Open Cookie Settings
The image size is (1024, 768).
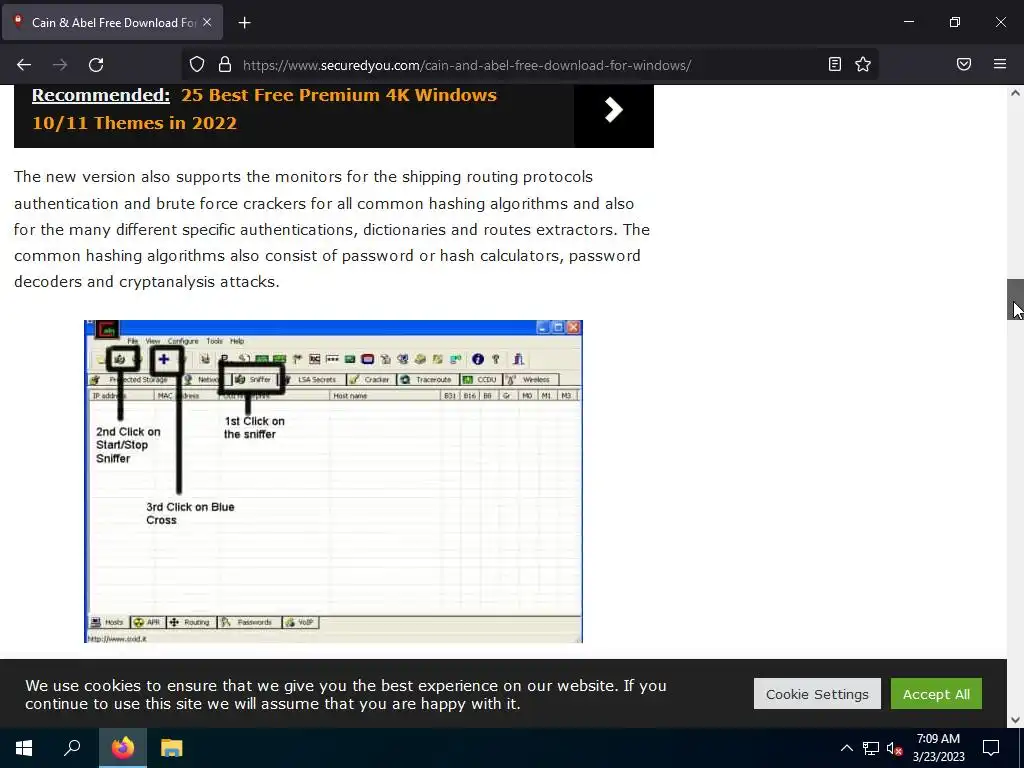[x=817, y=694]
